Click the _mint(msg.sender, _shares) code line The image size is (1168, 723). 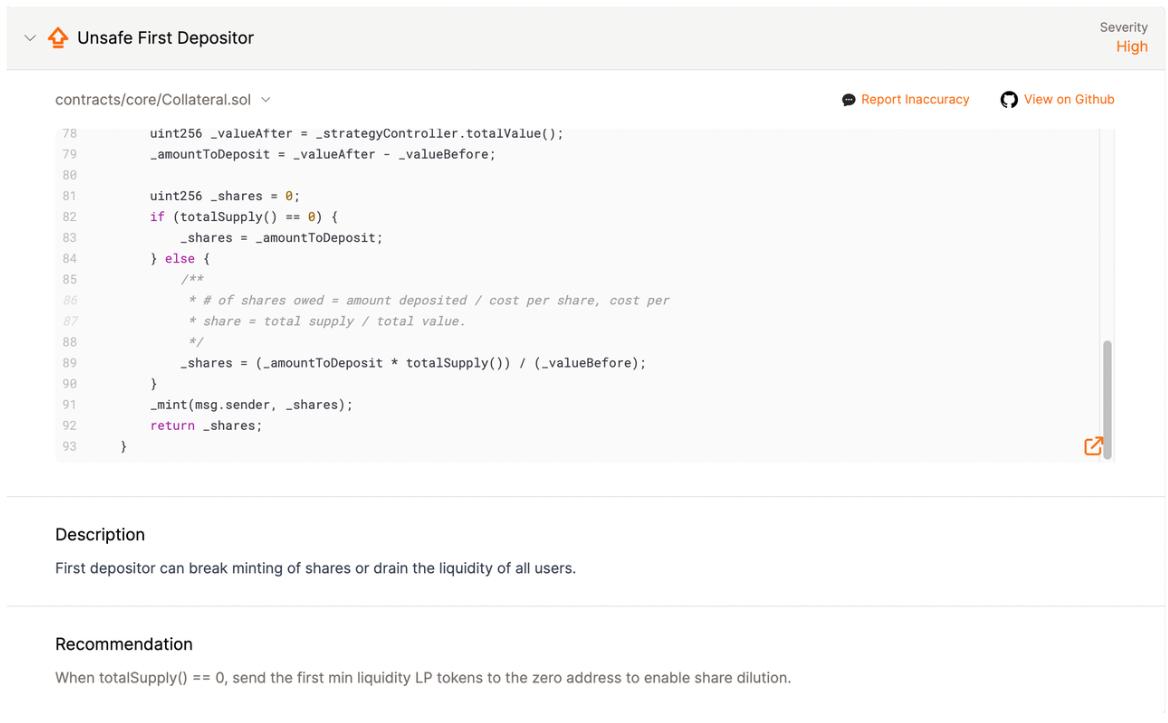click(251, 405)
